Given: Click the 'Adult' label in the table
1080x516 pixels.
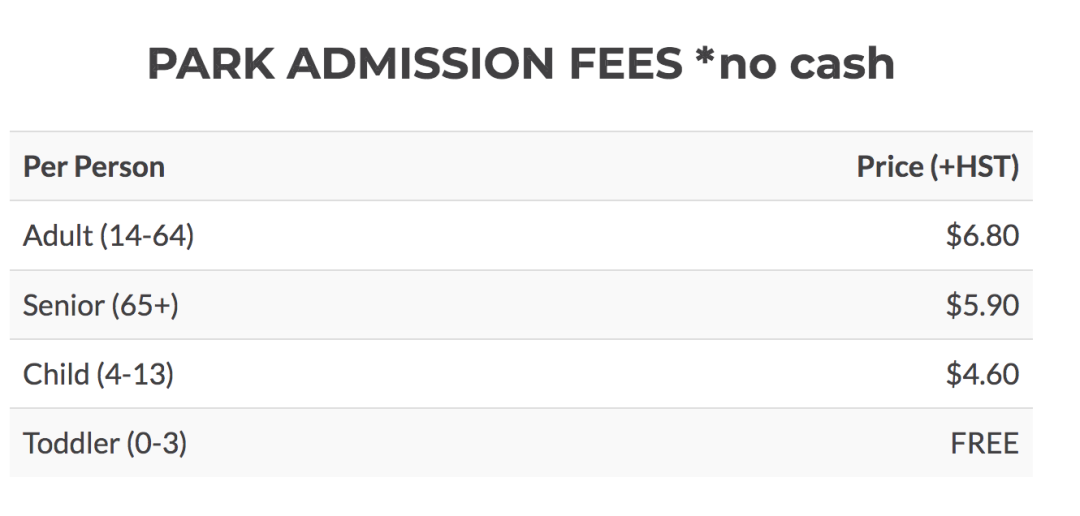Looking at the screenshot, I should click(57, 236).
